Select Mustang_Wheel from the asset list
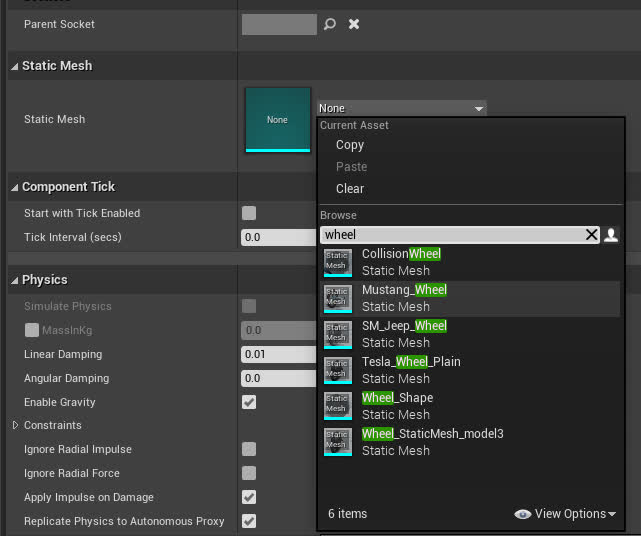The image size is (641, 536). [x=404, y=298]
